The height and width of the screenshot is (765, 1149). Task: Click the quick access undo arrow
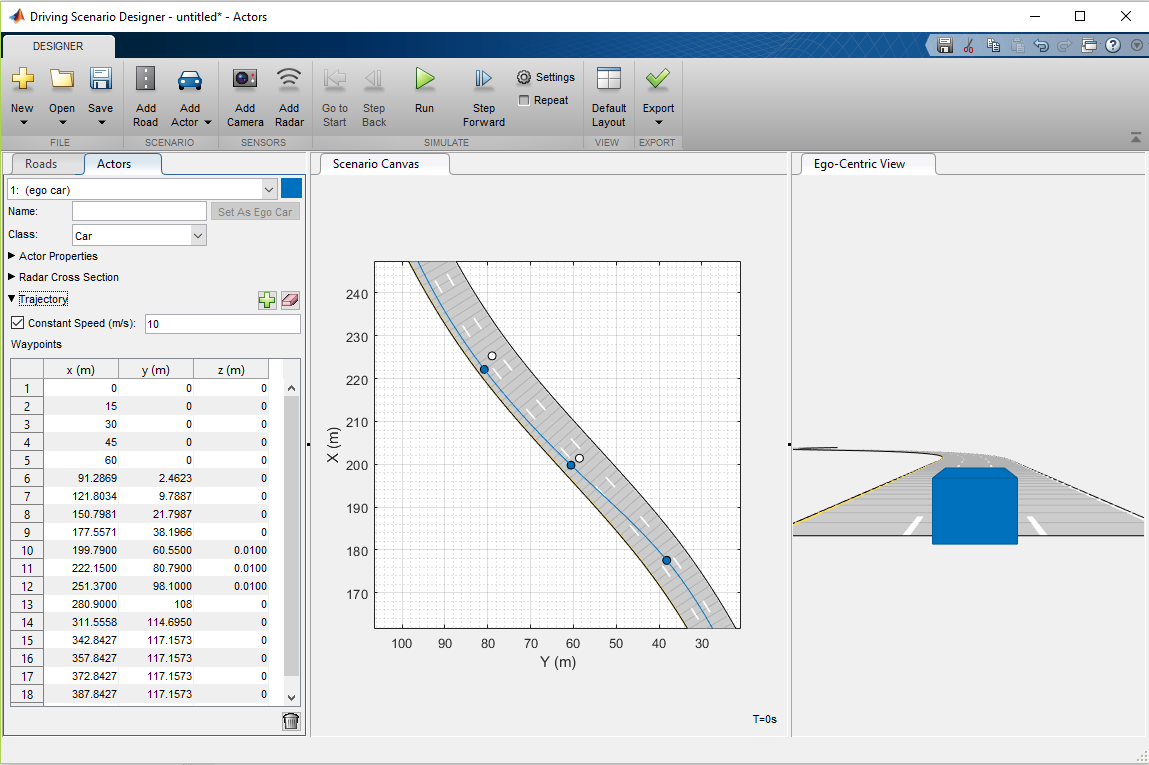[x=1041, y=45]
